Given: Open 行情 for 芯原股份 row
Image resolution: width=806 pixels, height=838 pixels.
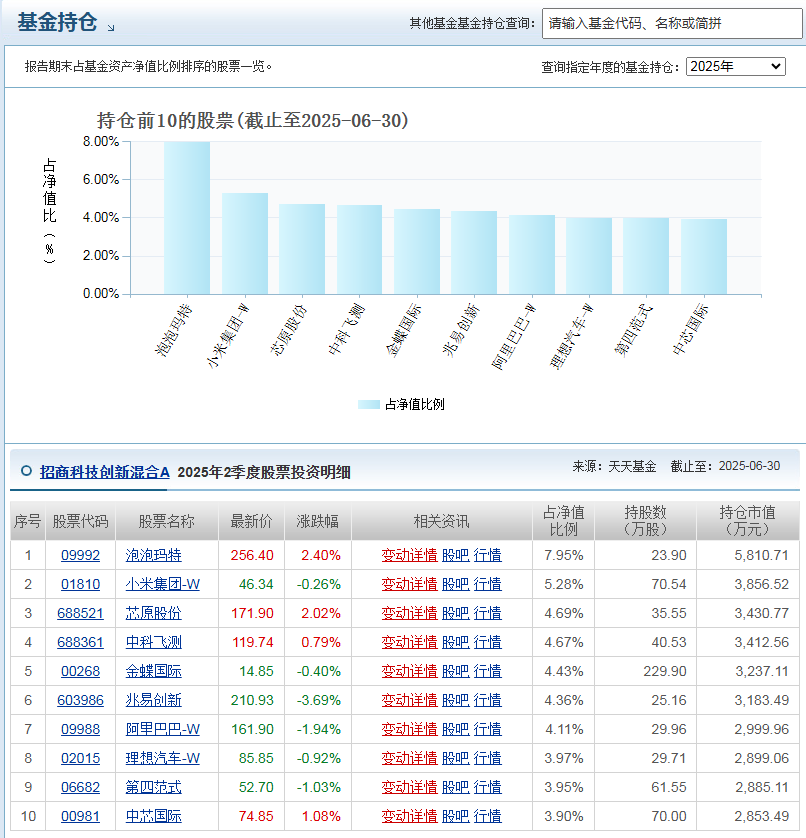Looking at the screenshot, I should (487, 613).
